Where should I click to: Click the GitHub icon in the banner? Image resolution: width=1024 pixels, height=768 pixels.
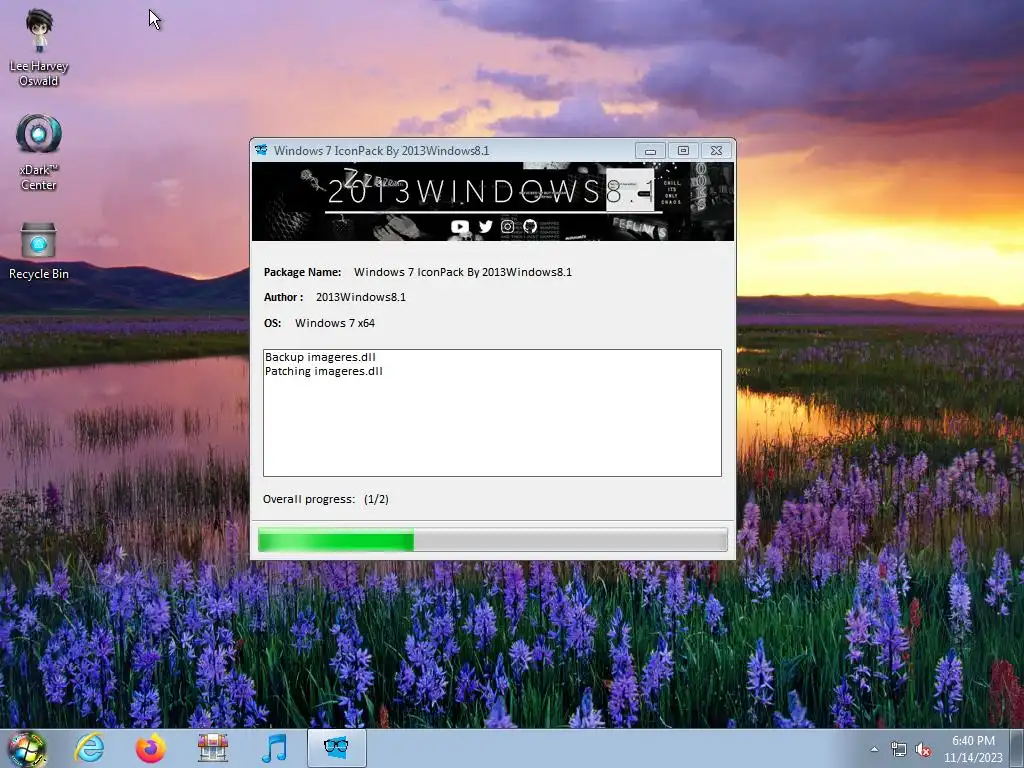click(530, 227)
